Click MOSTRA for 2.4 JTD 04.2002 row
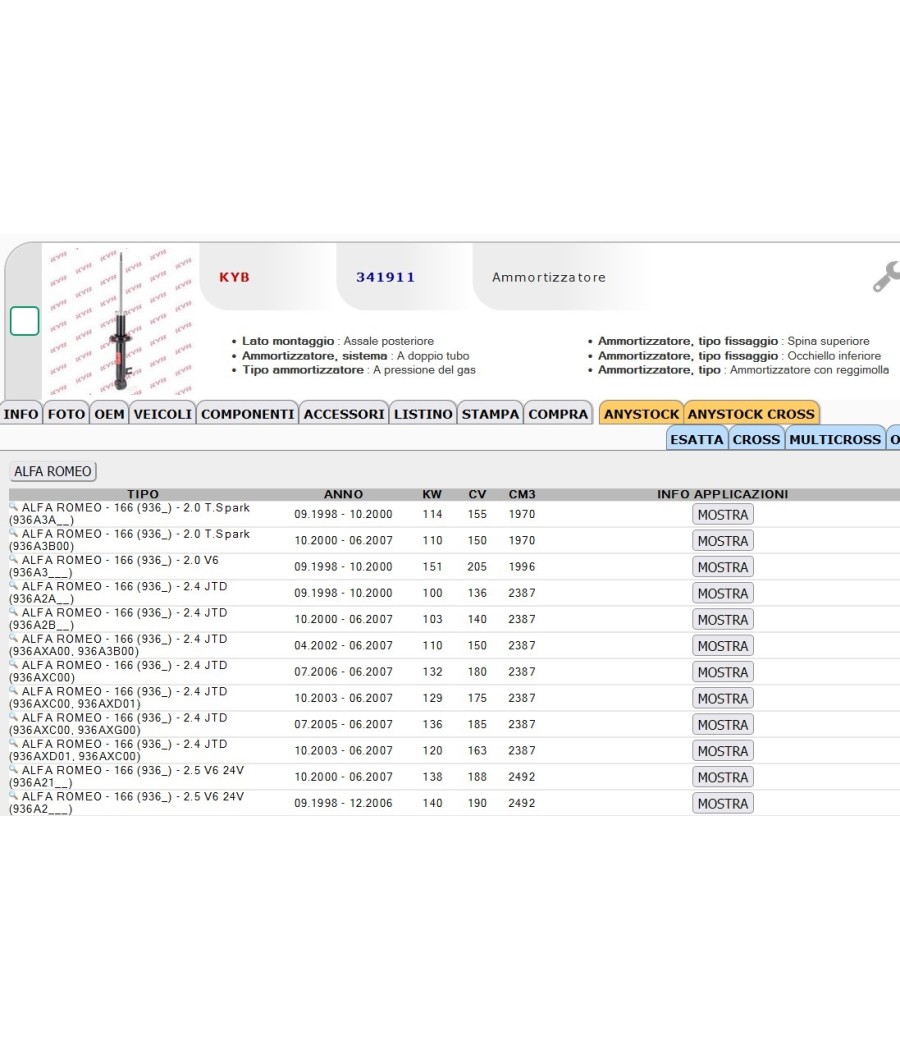 723,646
